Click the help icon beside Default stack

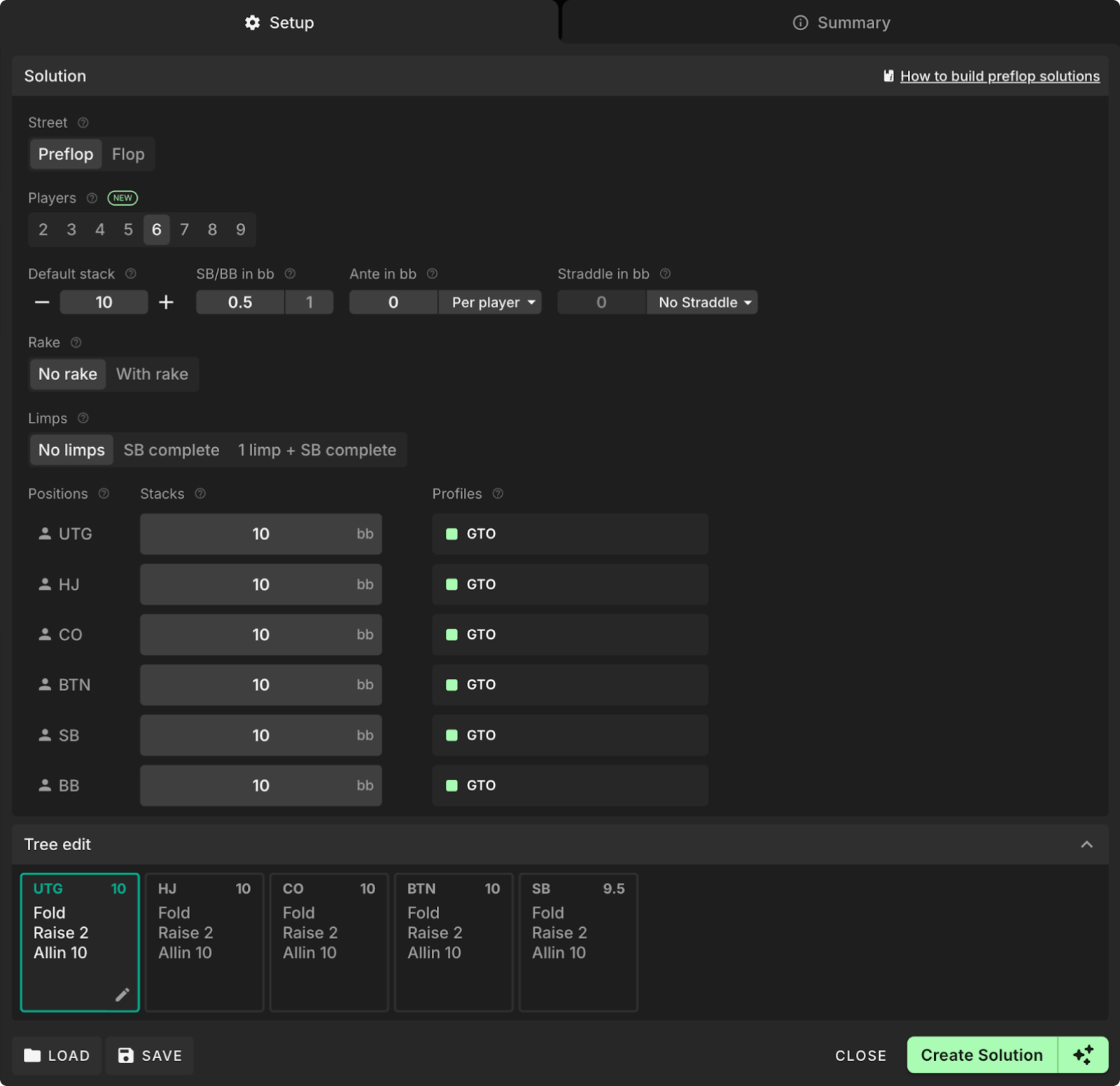click(x=131, y=274)
